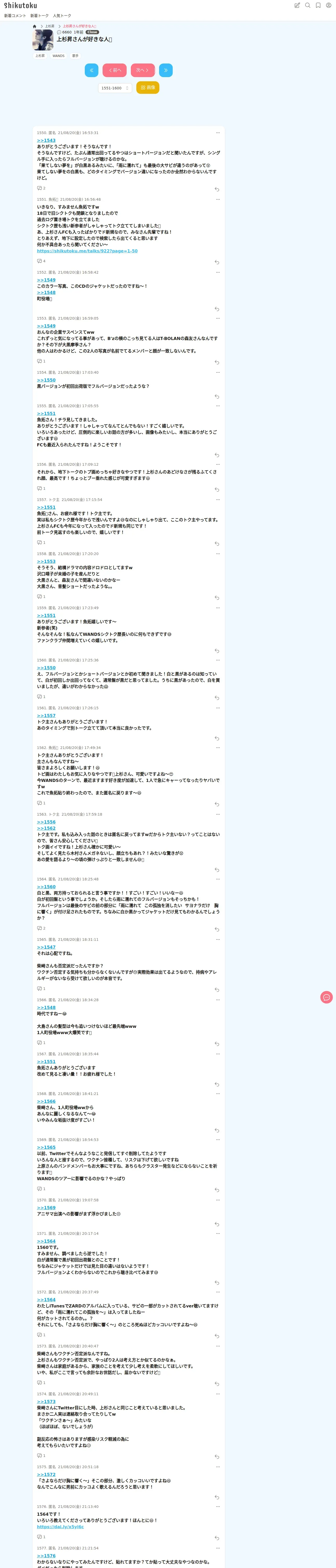The image size is (336, 1568).
Task: Click the pink 前へ button
Action: point(115,70)
